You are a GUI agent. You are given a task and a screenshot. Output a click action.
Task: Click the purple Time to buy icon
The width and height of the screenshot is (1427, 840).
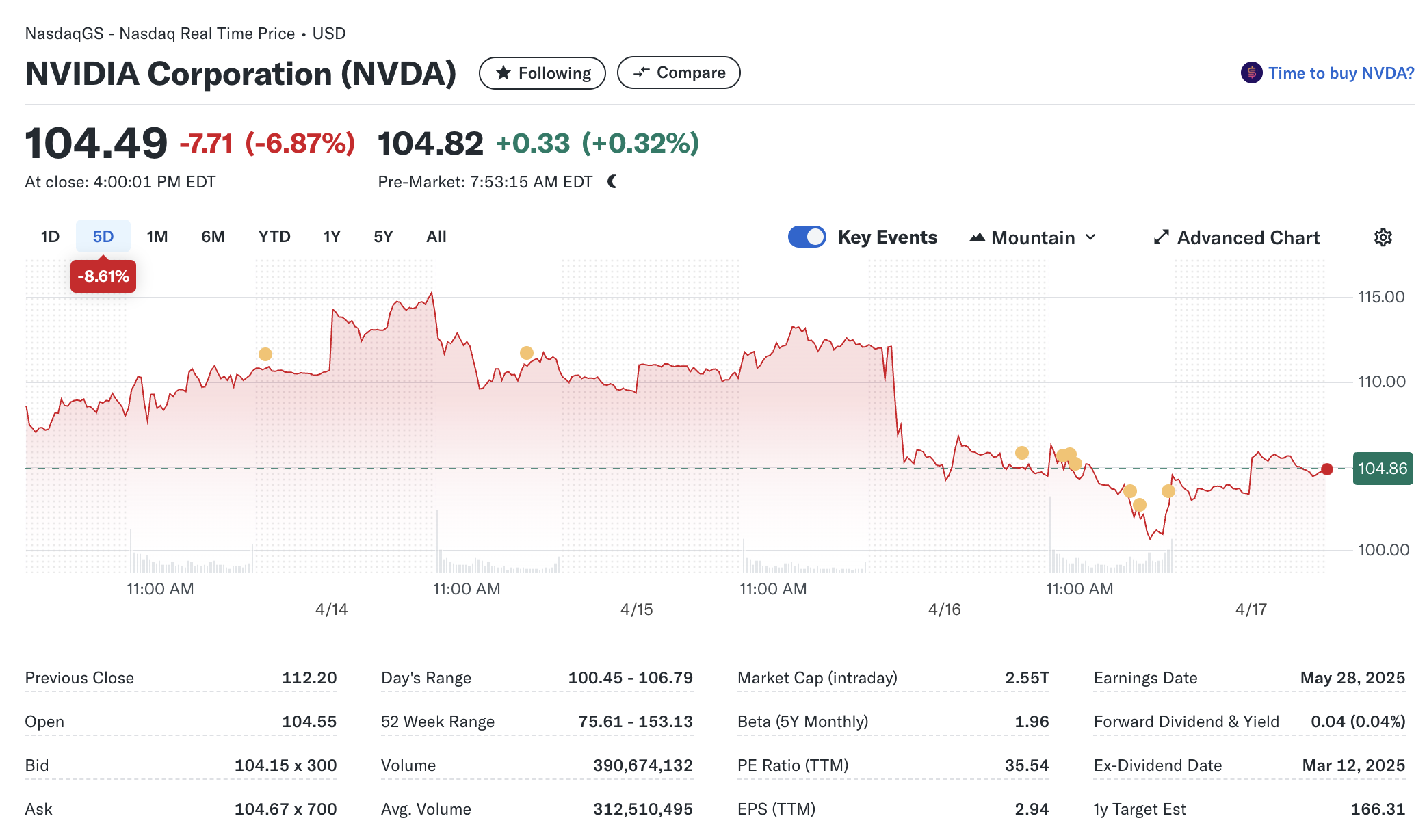(x=1251, y=73)
